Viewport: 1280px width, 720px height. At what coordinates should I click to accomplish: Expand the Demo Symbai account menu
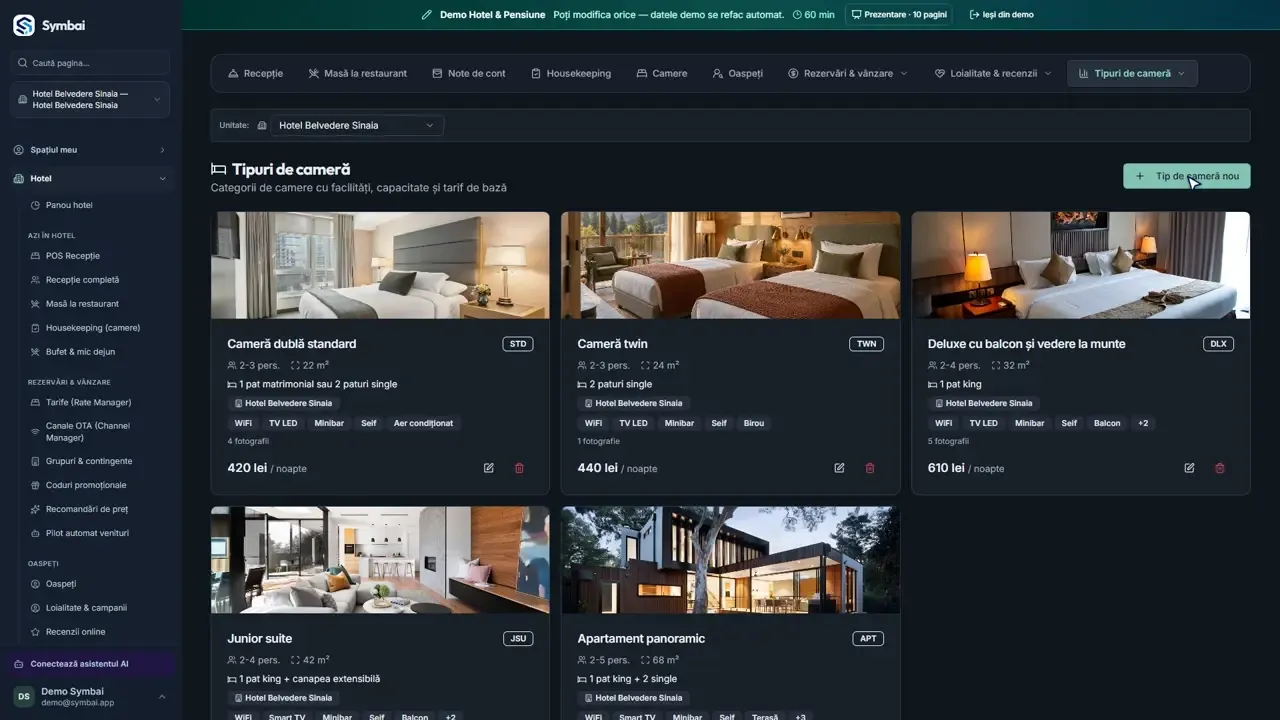(x=90, y=697)
